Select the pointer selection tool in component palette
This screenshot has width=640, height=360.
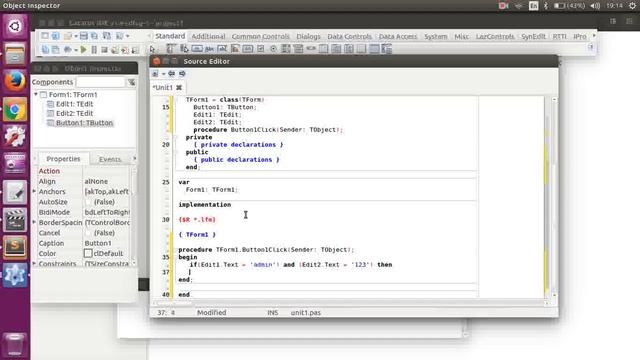point(152,49)
